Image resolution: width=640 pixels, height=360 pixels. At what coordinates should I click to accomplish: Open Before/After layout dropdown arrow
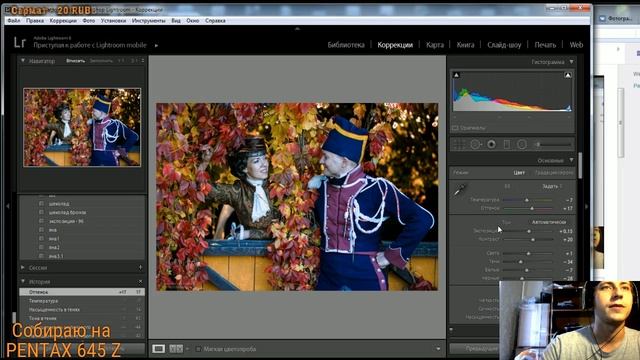point(187,349)
